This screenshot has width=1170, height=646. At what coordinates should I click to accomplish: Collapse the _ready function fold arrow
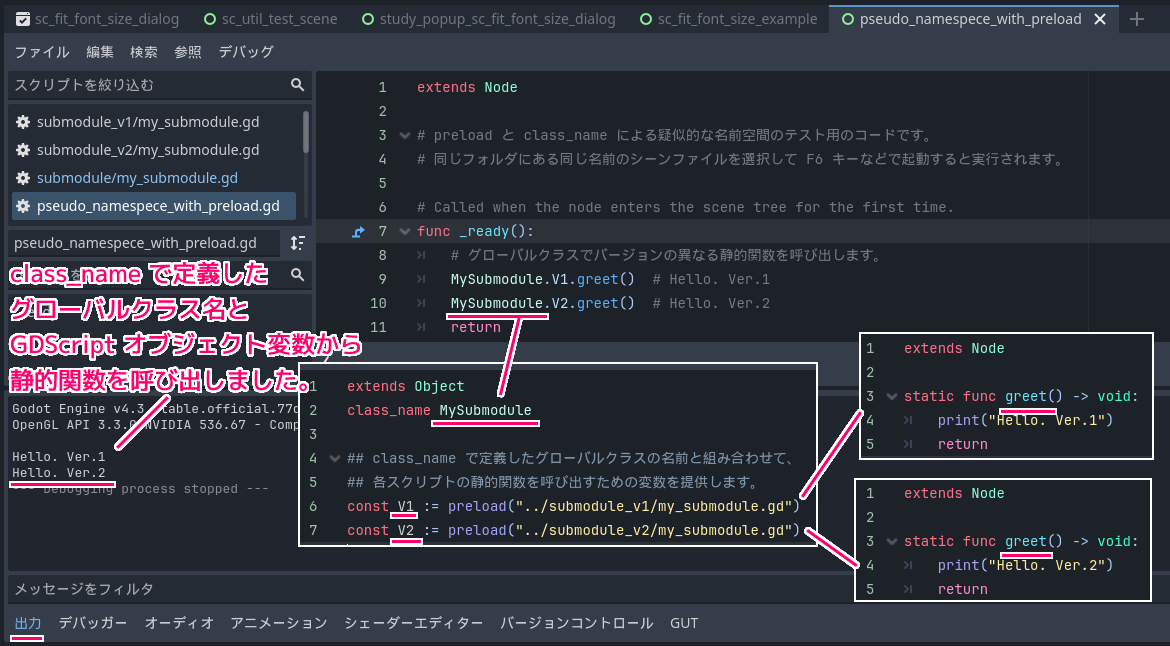[404, 232]
